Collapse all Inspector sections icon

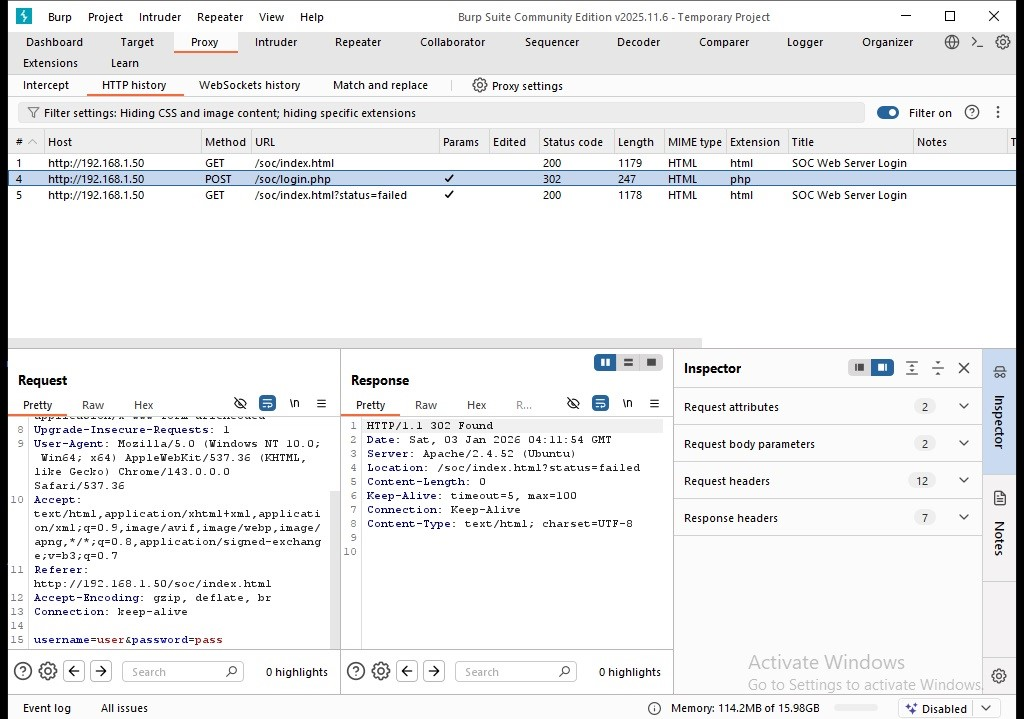(938, 368)
